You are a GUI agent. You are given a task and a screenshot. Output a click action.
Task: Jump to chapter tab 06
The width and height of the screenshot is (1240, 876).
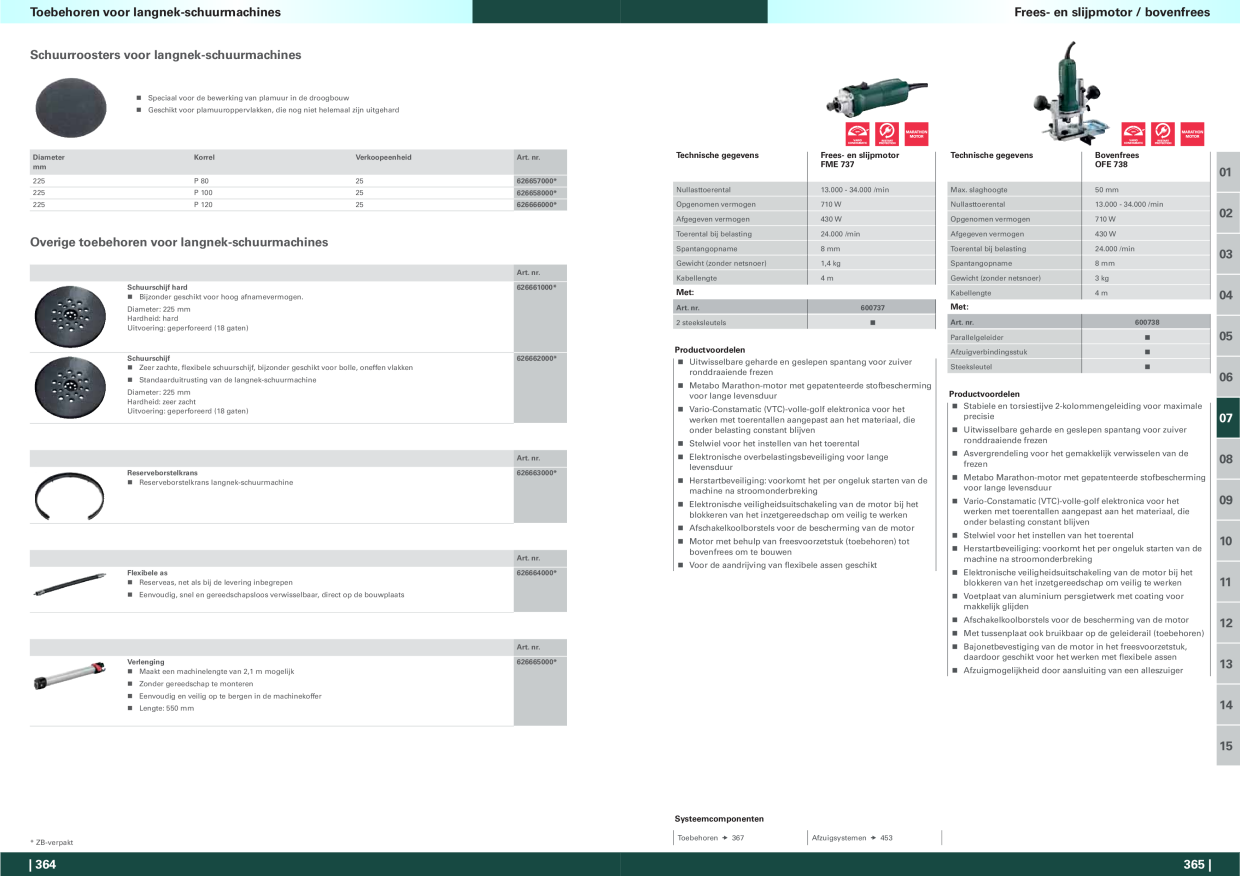pos(1226,377)
